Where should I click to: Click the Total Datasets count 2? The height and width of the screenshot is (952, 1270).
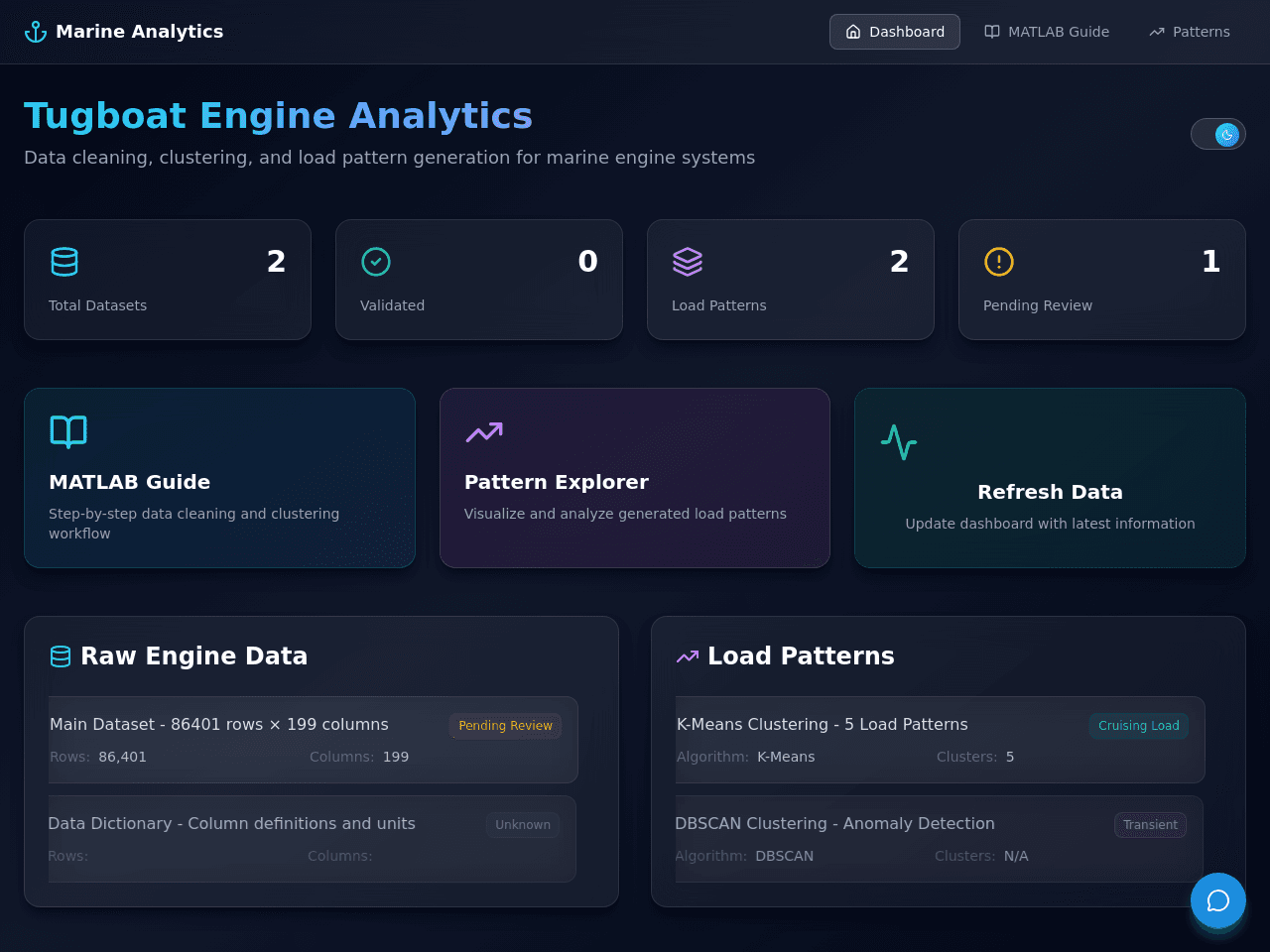coord(276,261)
